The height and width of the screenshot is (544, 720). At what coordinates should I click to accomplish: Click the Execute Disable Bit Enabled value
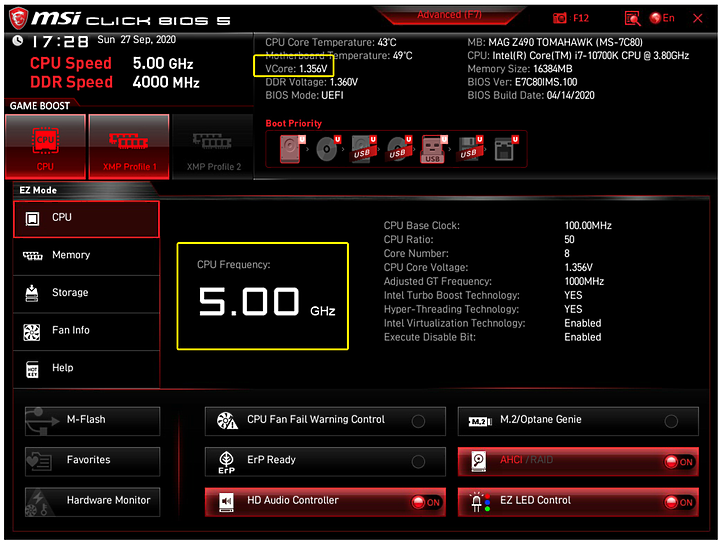tap(583, 337)
